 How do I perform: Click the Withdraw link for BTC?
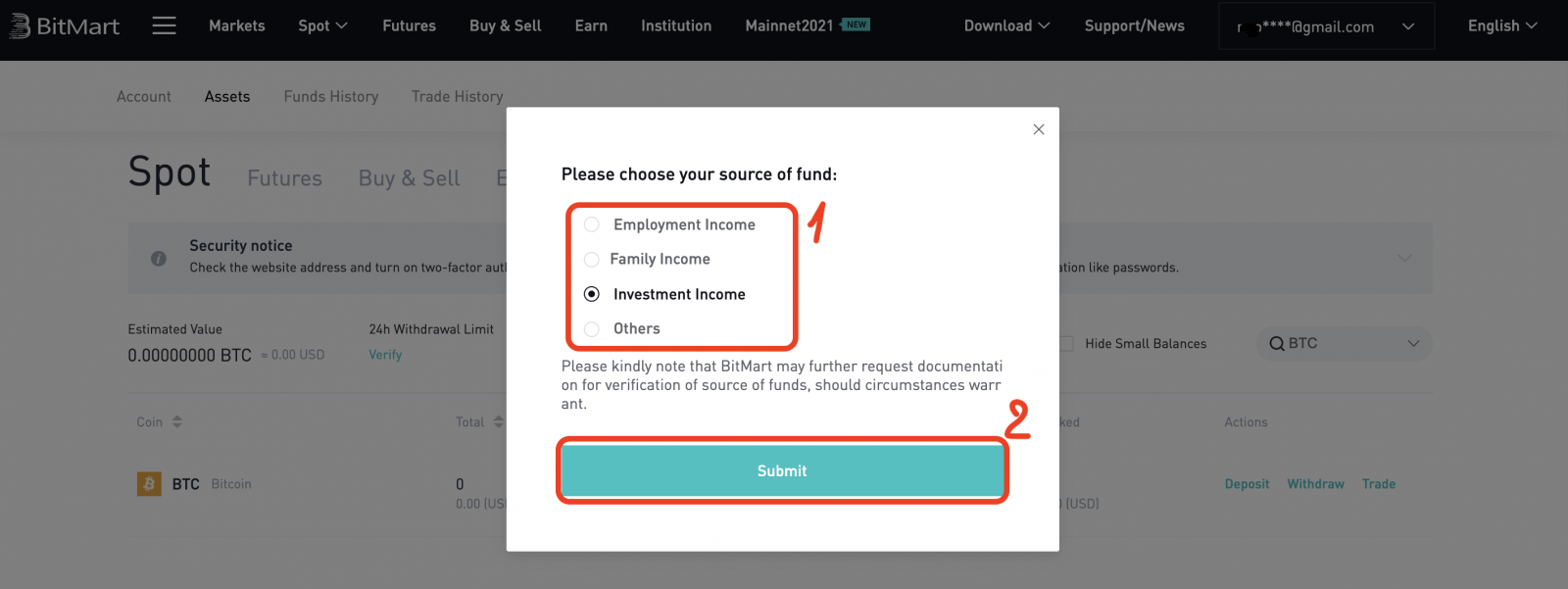pos(1315,484)
